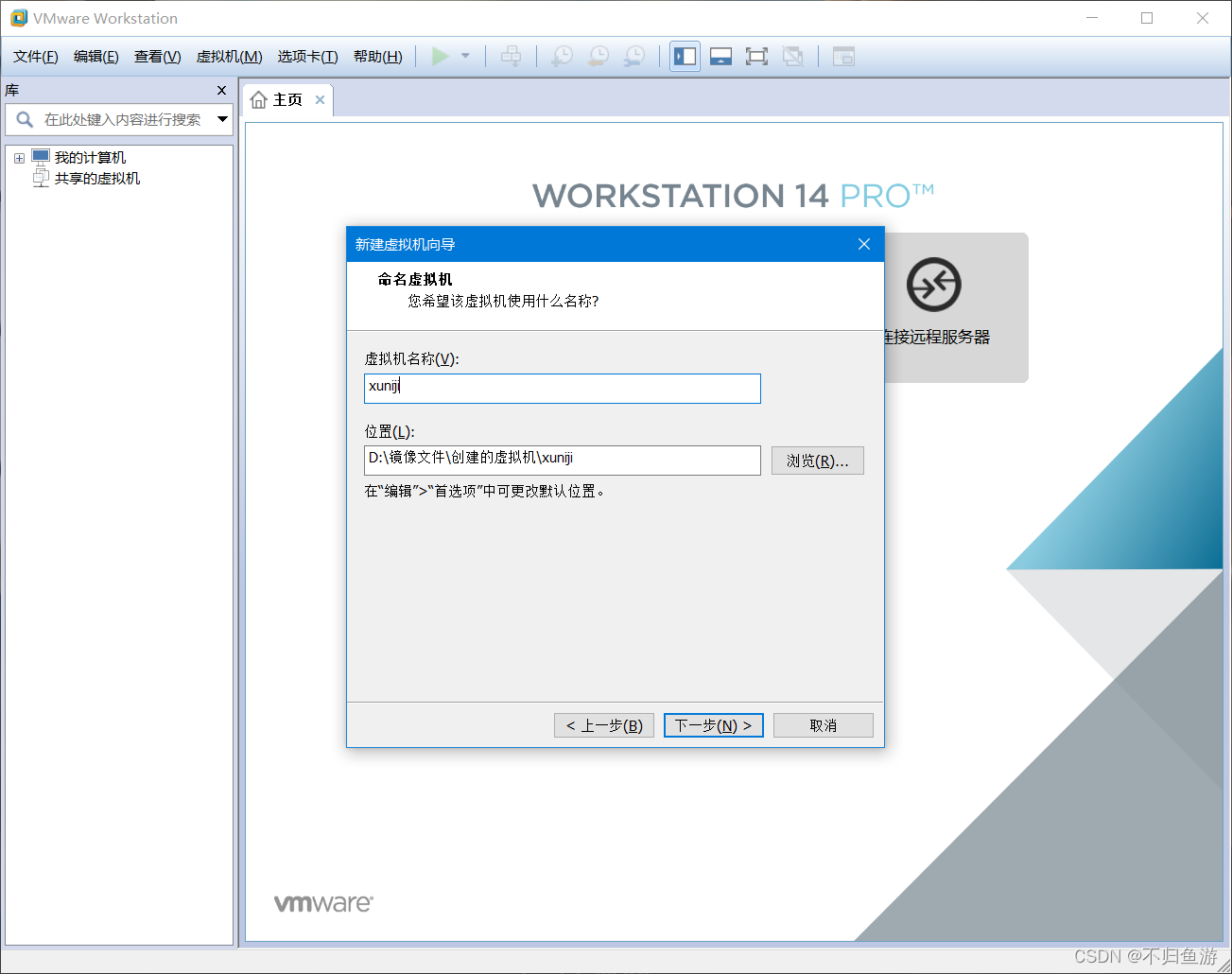Minimize the VMware Workstation window
The width and height of the screenshot is (1232, 974).
click(1092, 18)
